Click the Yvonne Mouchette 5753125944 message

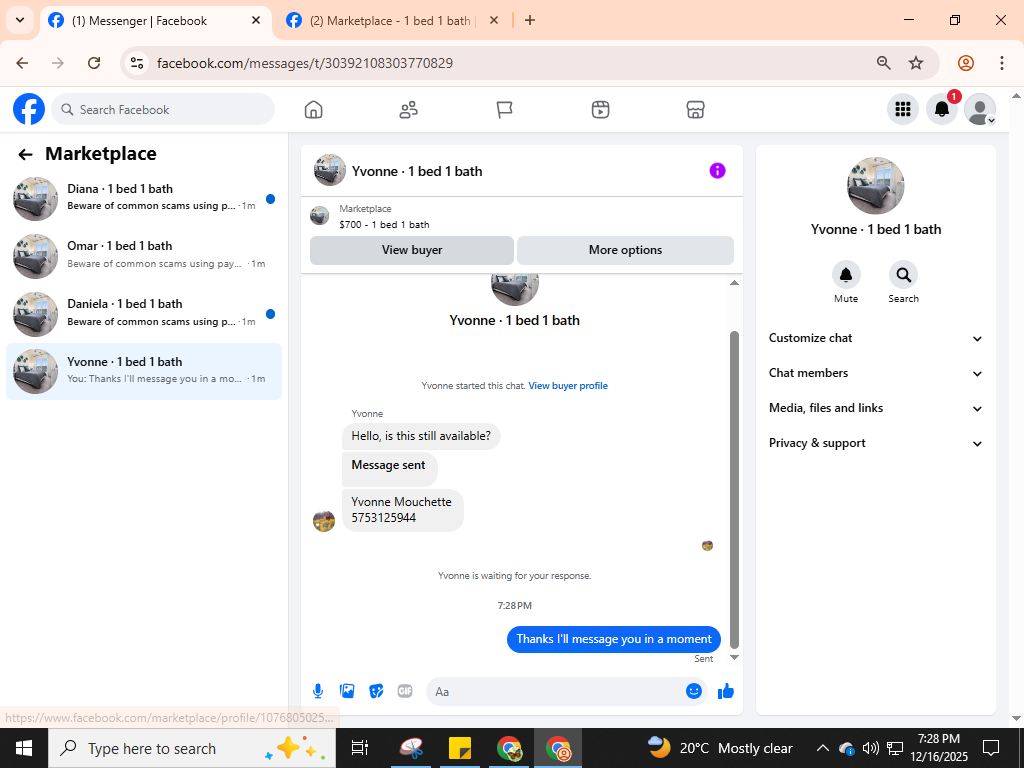(x=402, y=510)
